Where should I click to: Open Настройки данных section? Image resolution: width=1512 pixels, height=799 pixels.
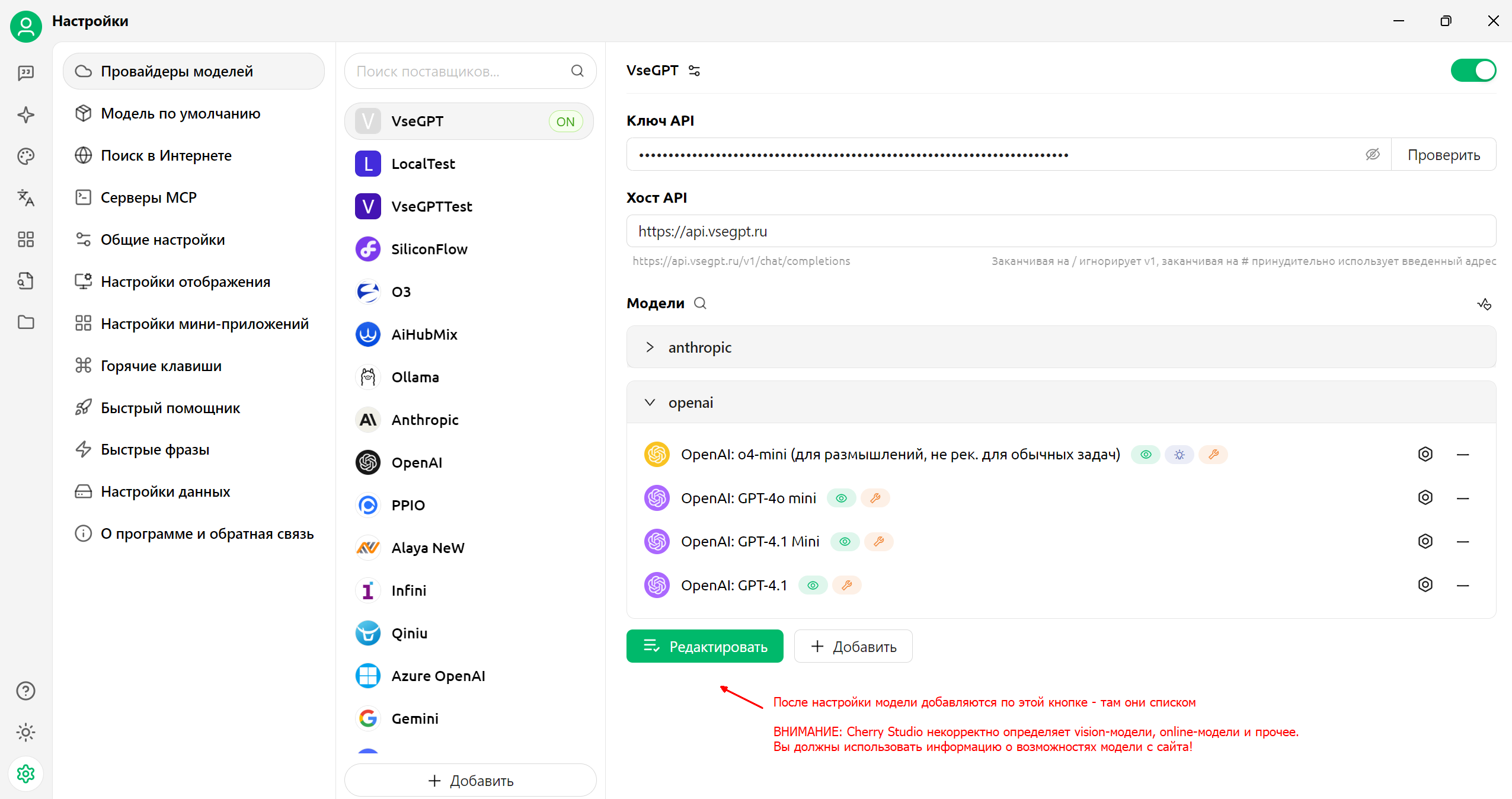pyautogui.click(x=194, y=491)
